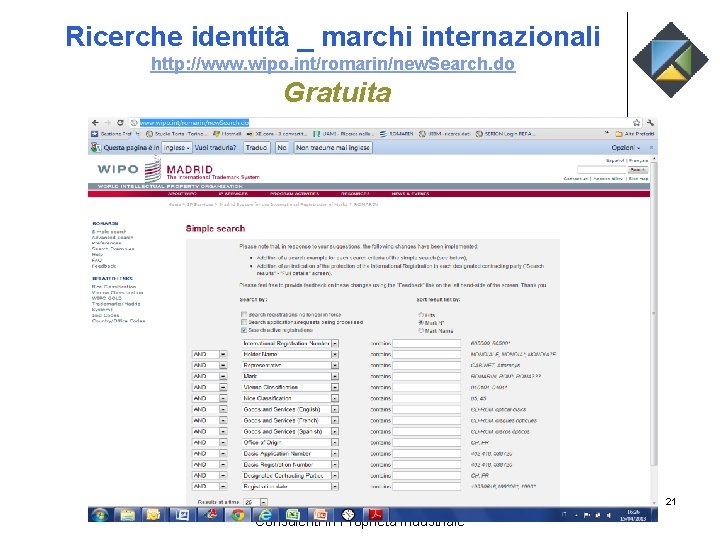Select the Date sort radio button
Screen dimensions: 720x540
421,315
